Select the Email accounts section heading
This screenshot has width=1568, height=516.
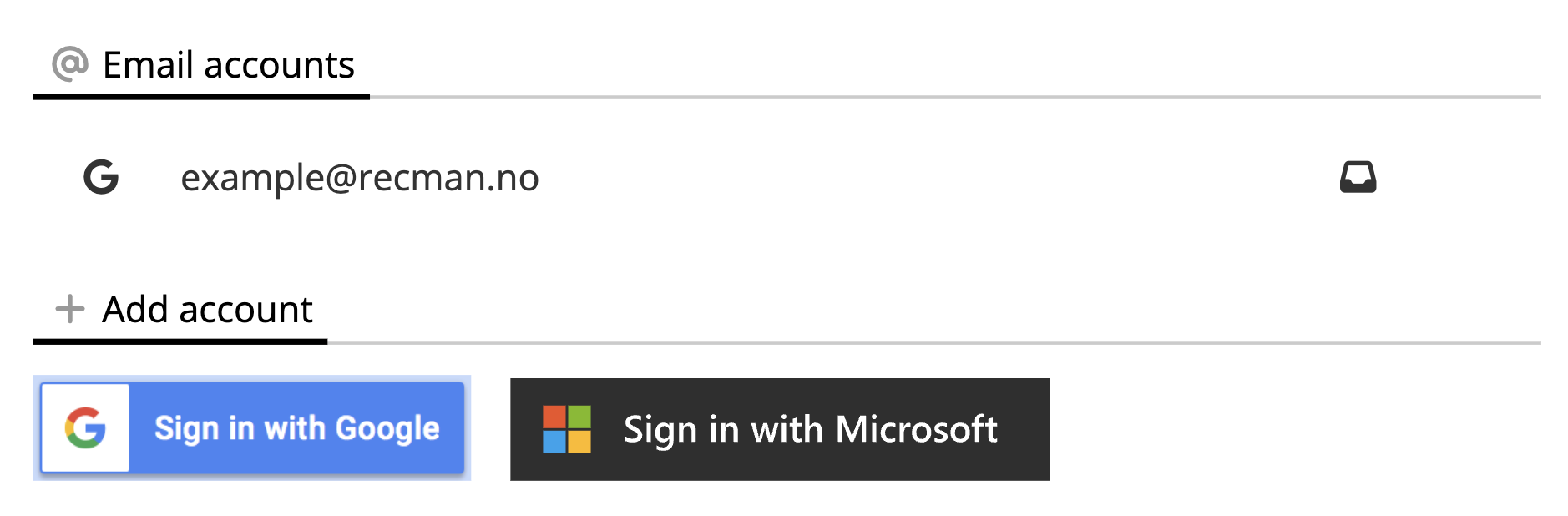228,65
